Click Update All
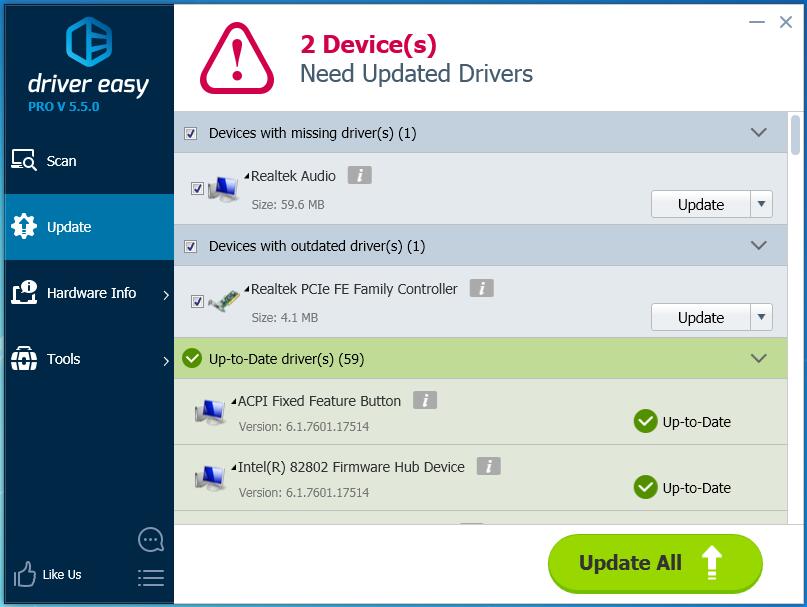The width and height of the screenshot is (807, 607). (x=655, y=563)
